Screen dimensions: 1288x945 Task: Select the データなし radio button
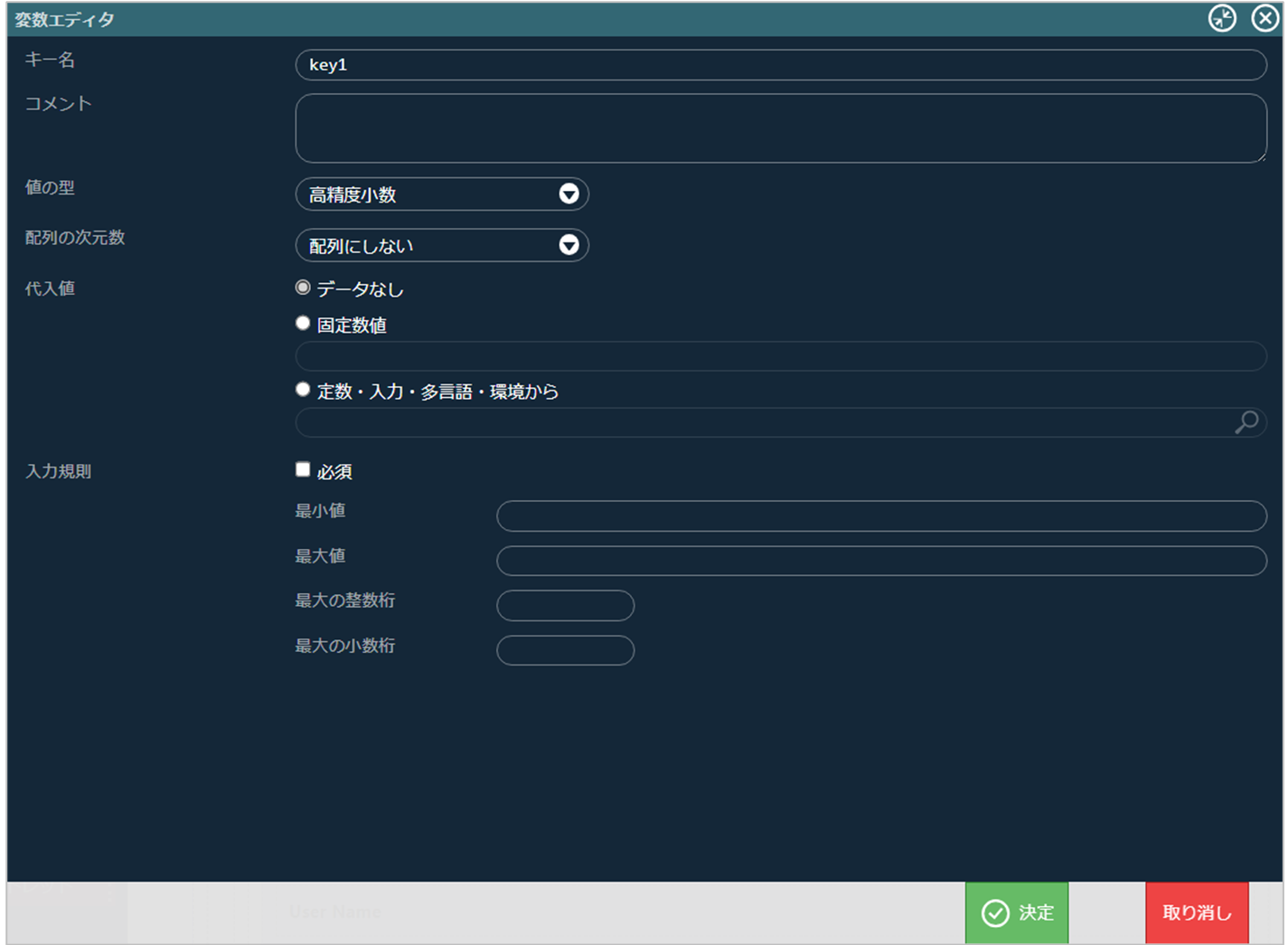click(x=303, y=288)
